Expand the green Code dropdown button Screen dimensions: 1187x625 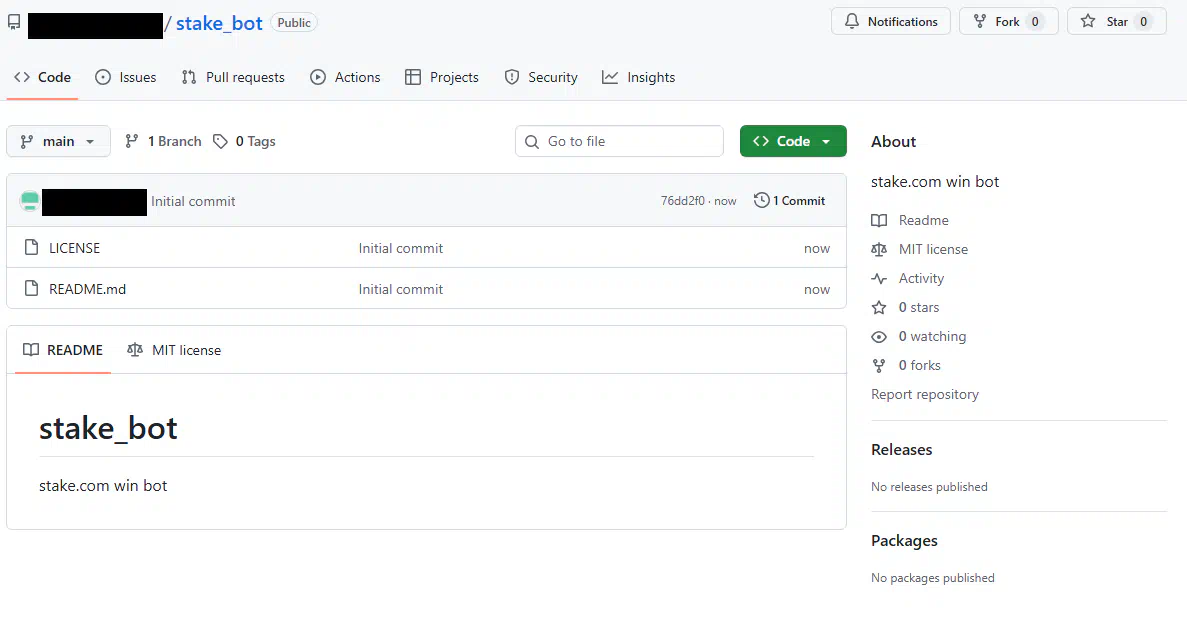pos(793,141)
